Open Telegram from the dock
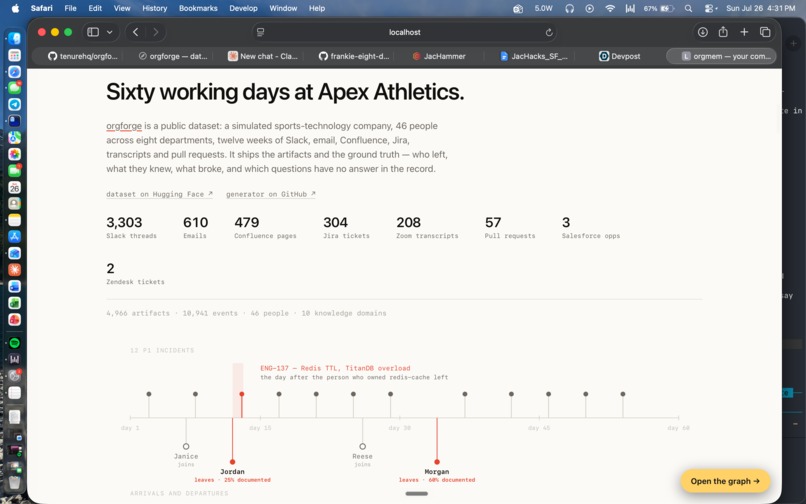 tap(14, 104)
